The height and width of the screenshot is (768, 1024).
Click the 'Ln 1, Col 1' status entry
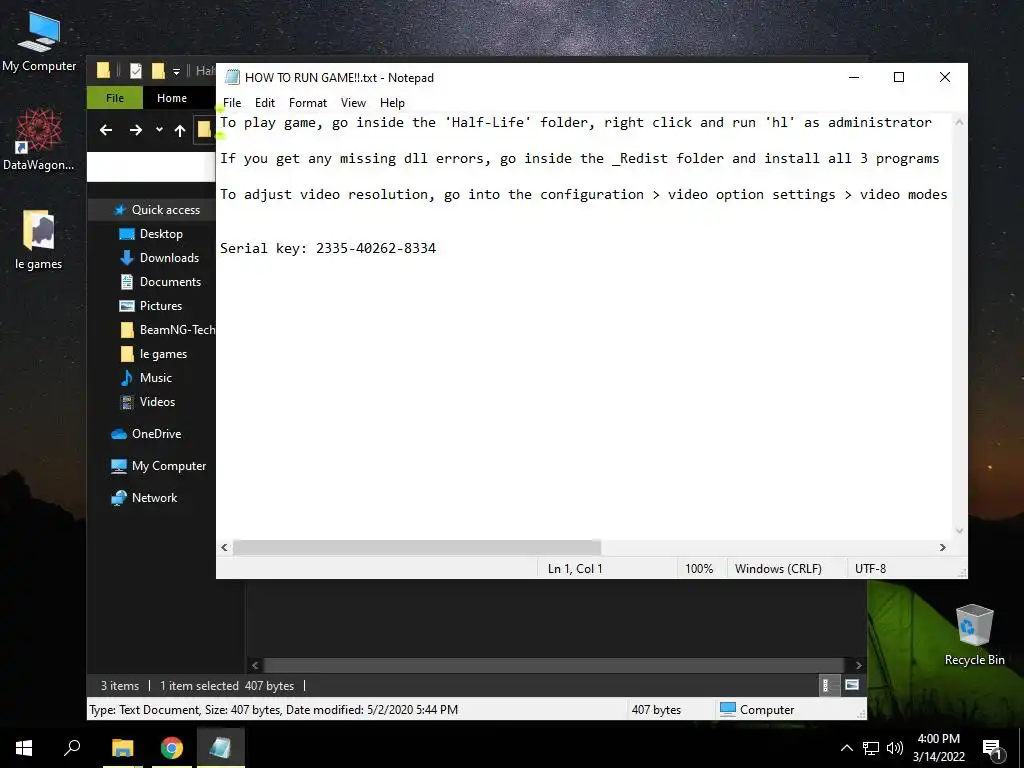575,569
